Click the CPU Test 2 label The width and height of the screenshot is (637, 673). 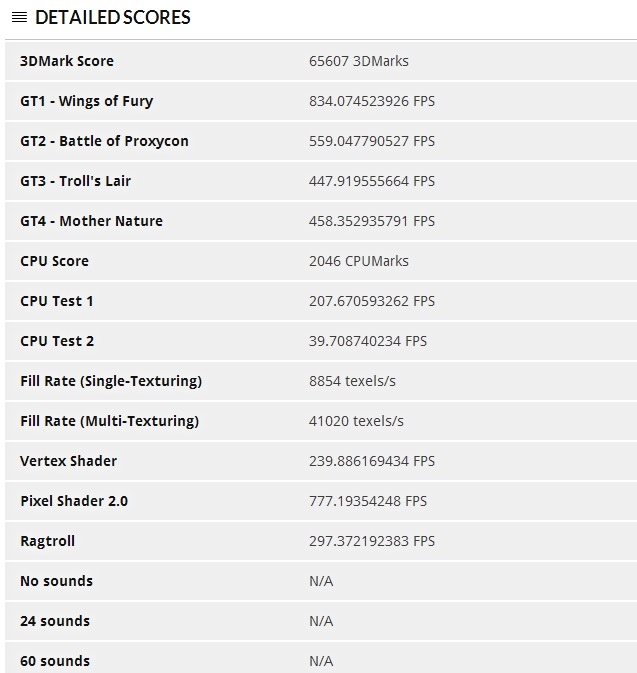pyautogui.click(x=57, y=341)
